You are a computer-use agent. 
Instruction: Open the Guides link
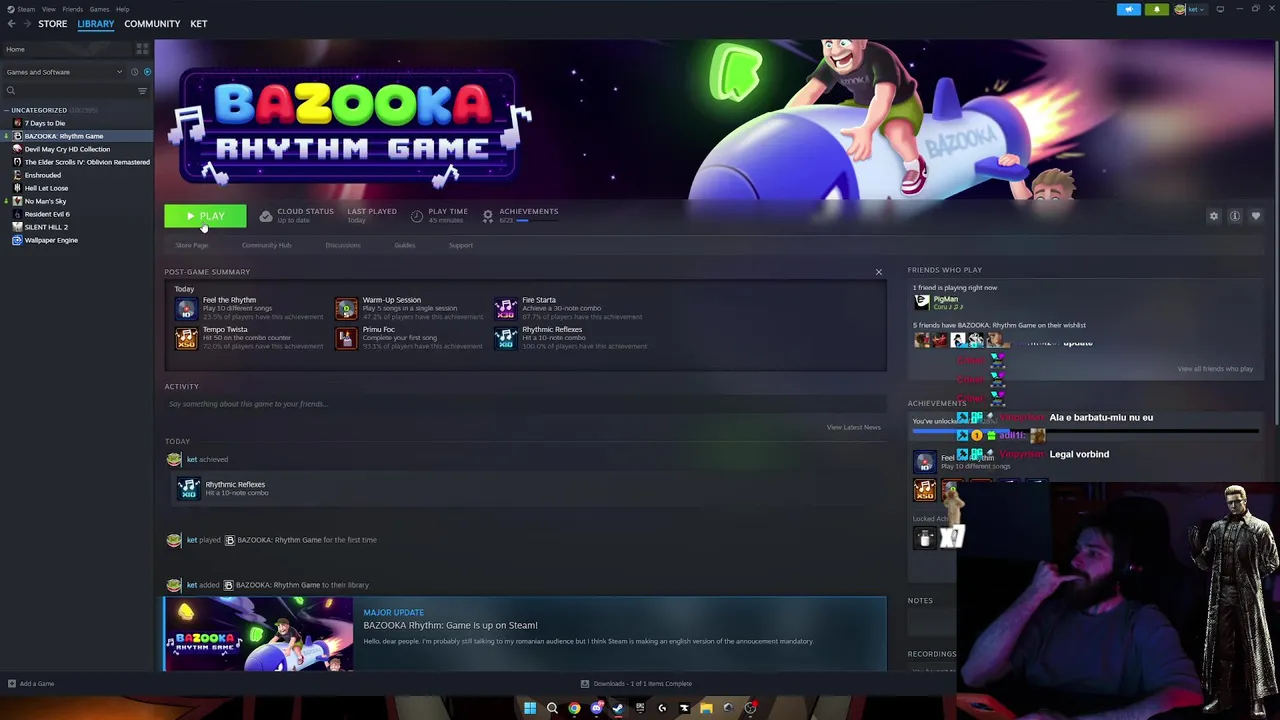point(405,245)
